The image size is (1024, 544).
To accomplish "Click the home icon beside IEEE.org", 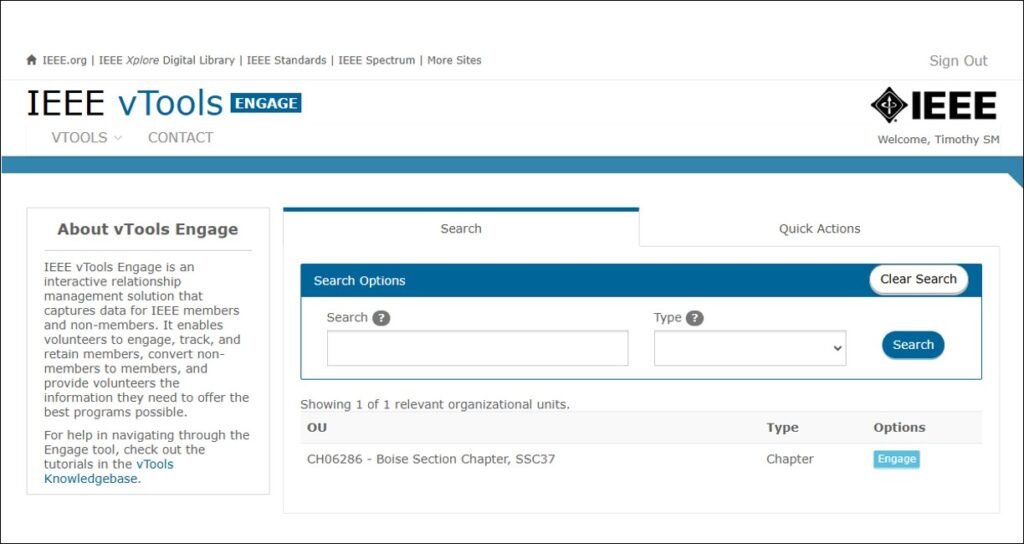I will click(31, 60).
